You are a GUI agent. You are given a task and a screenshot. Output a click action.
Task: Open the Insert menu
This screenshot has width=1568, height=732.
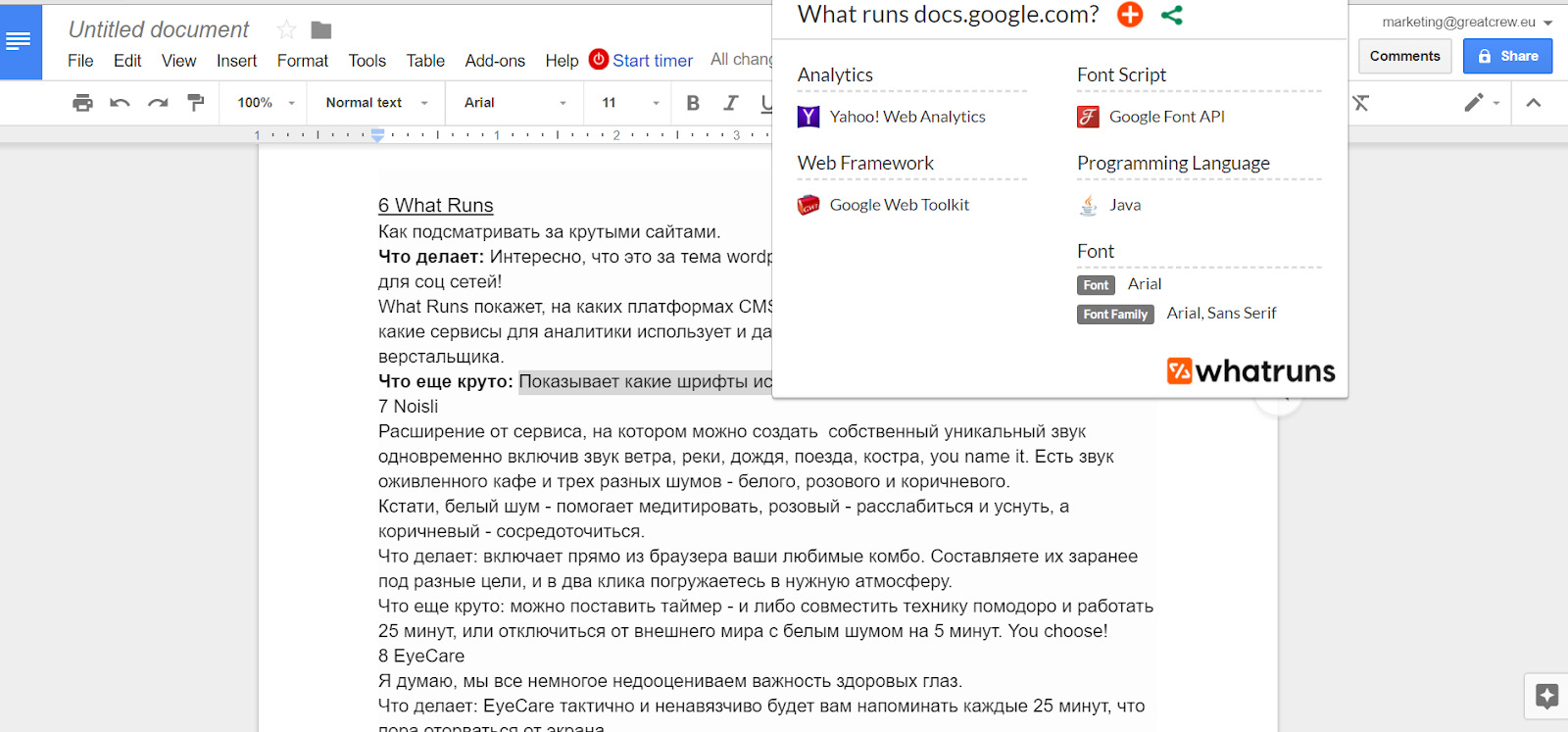click(236, 61)
